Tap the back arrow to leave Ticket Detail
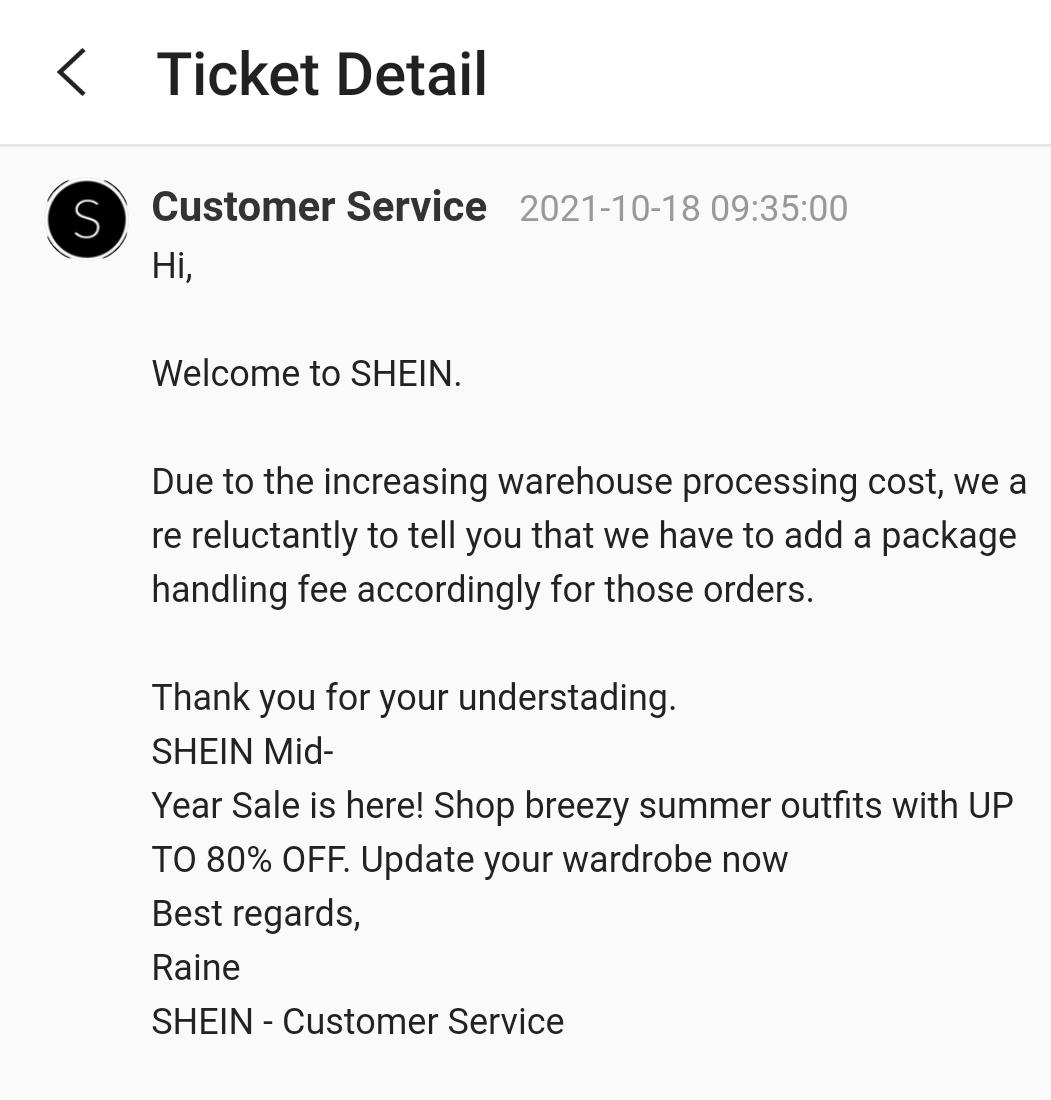The width and height of the screenshot is (1051, 1100). pyautogui.click(x=71, y=73)
